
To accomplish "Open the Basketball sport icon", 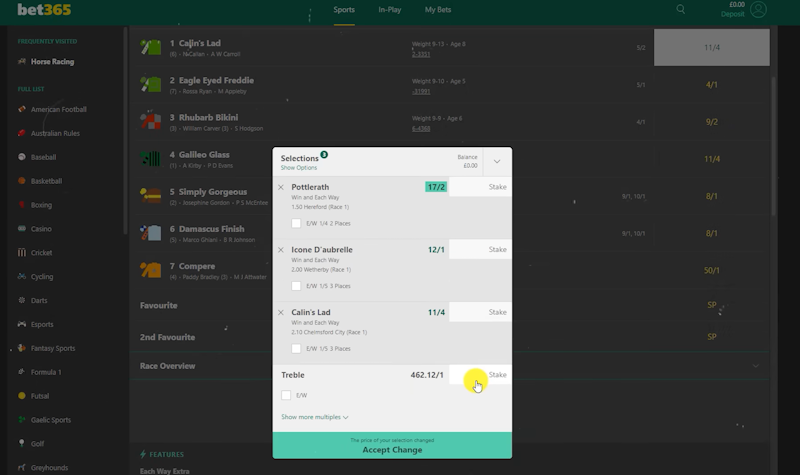I will pos(22,181).
